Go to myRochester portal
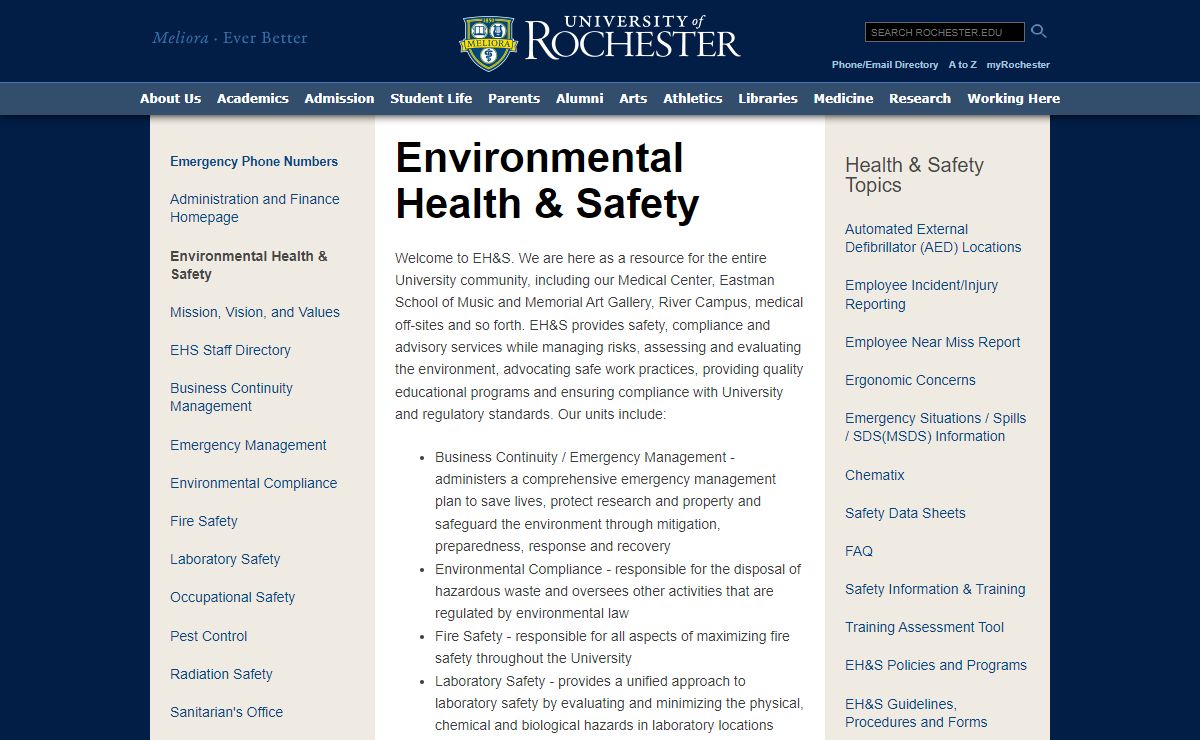Image resolution: width=1200 pixels, height=740 pixels. click(1018, 65)
